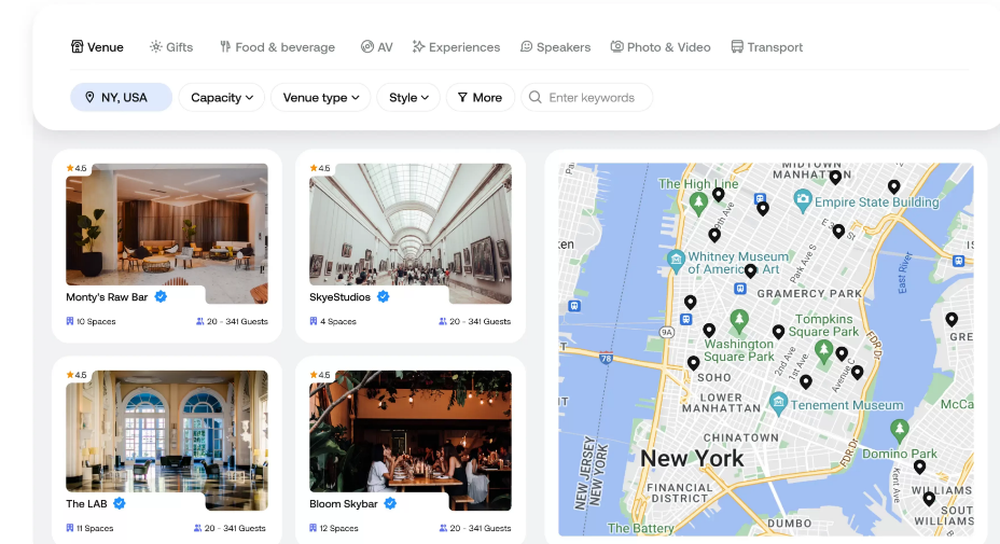1000x544 pixels.
Task: Click the Empire State Building map icon
Action: click(803, 200)
